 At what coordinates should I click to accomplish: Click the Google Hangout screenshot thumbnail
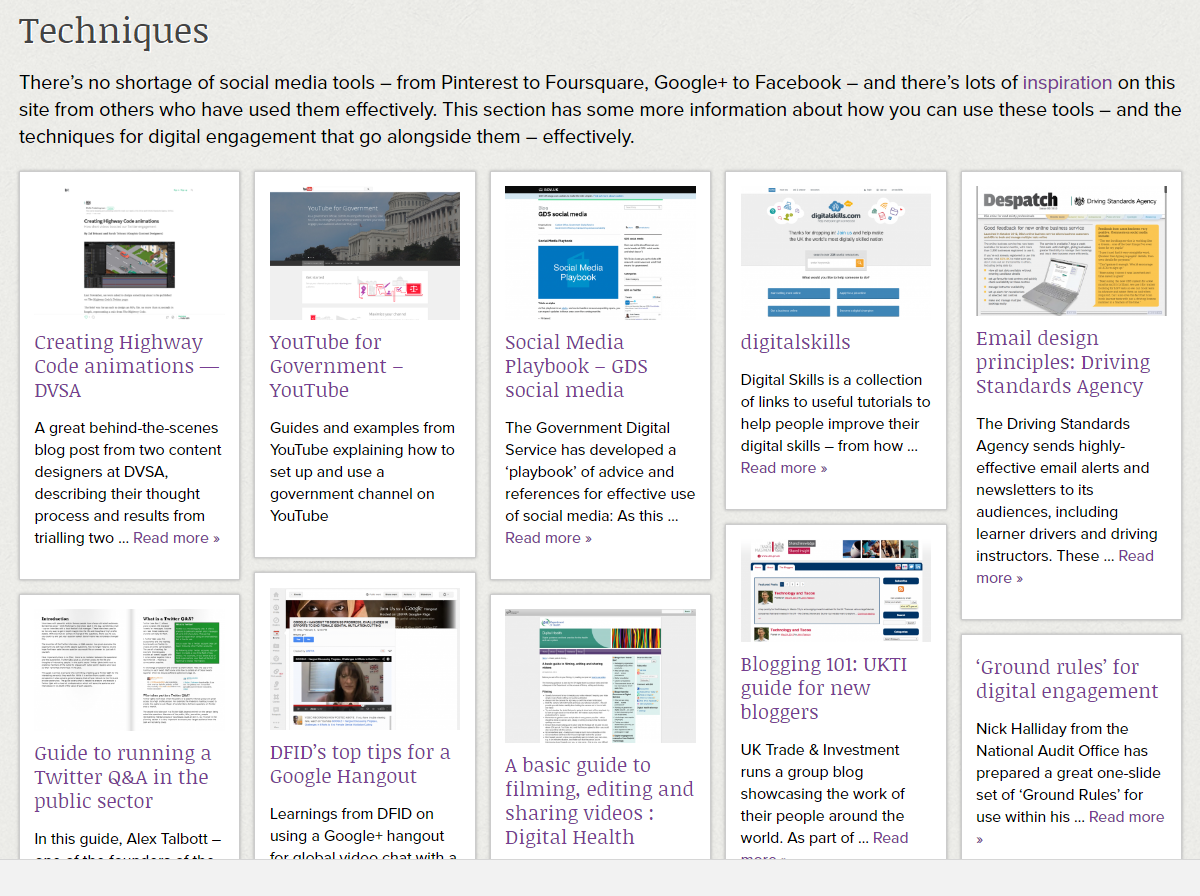coord(364,658)
